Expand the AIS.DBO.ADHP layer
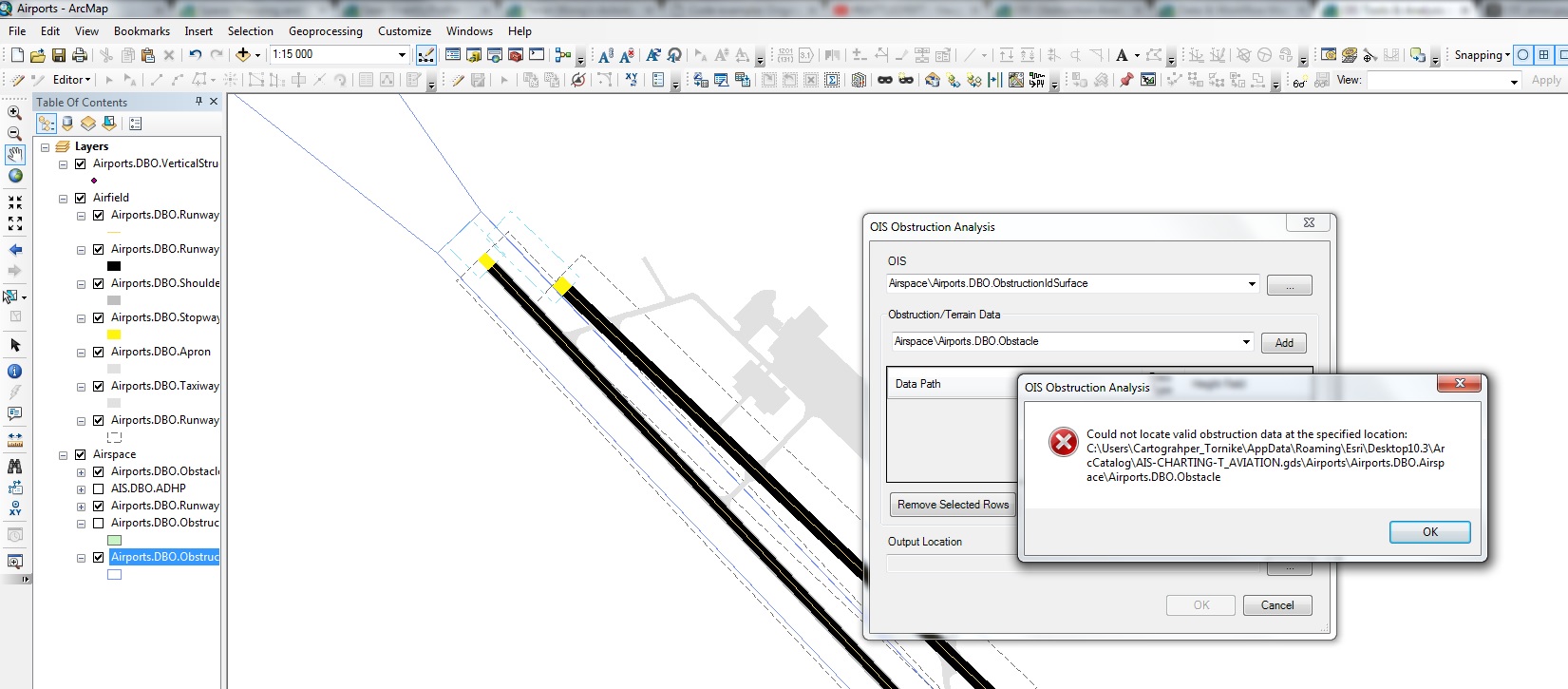1568x689 pixels. [82, 488]
